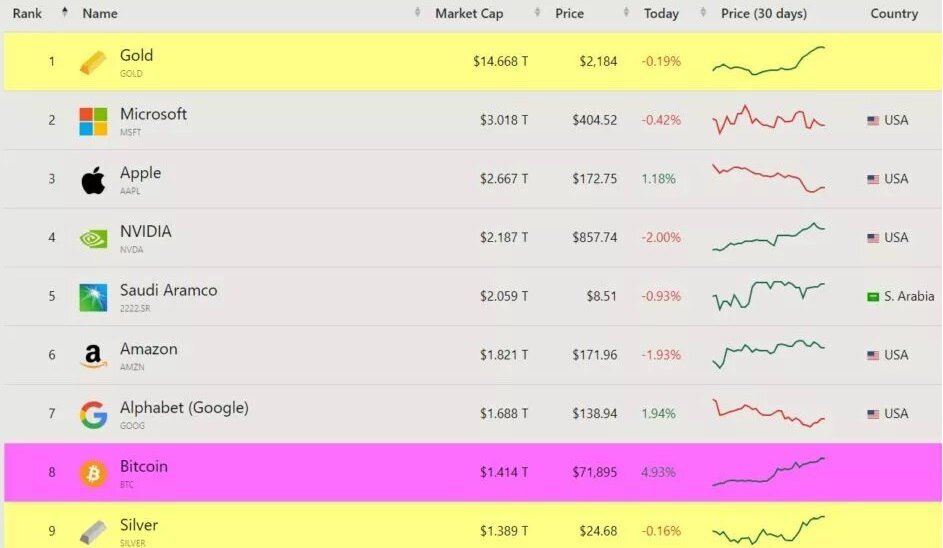Click the NVIDIA logo icon
943x548 pixels.
(93, 239)
